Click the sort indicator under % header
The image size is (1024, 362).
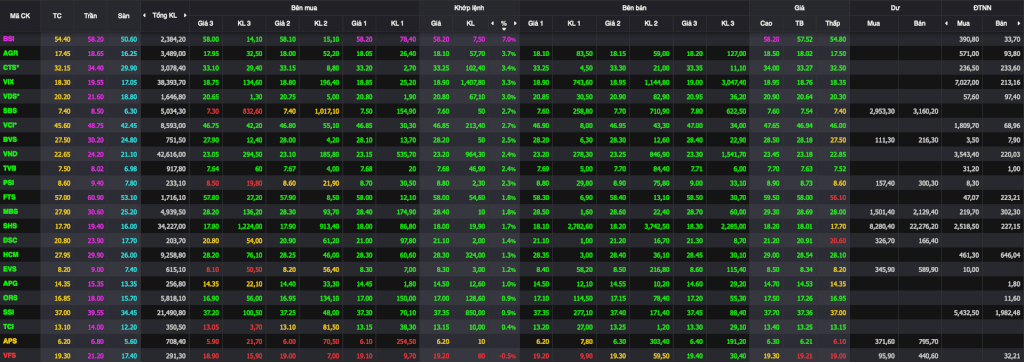click(x=504, y=29)
